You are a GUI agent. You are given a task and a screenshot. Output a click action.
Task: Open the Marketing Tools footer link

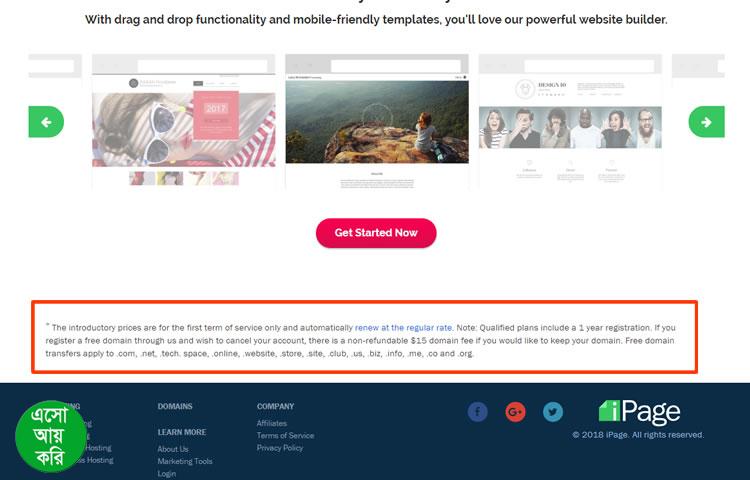coord(185,461)
